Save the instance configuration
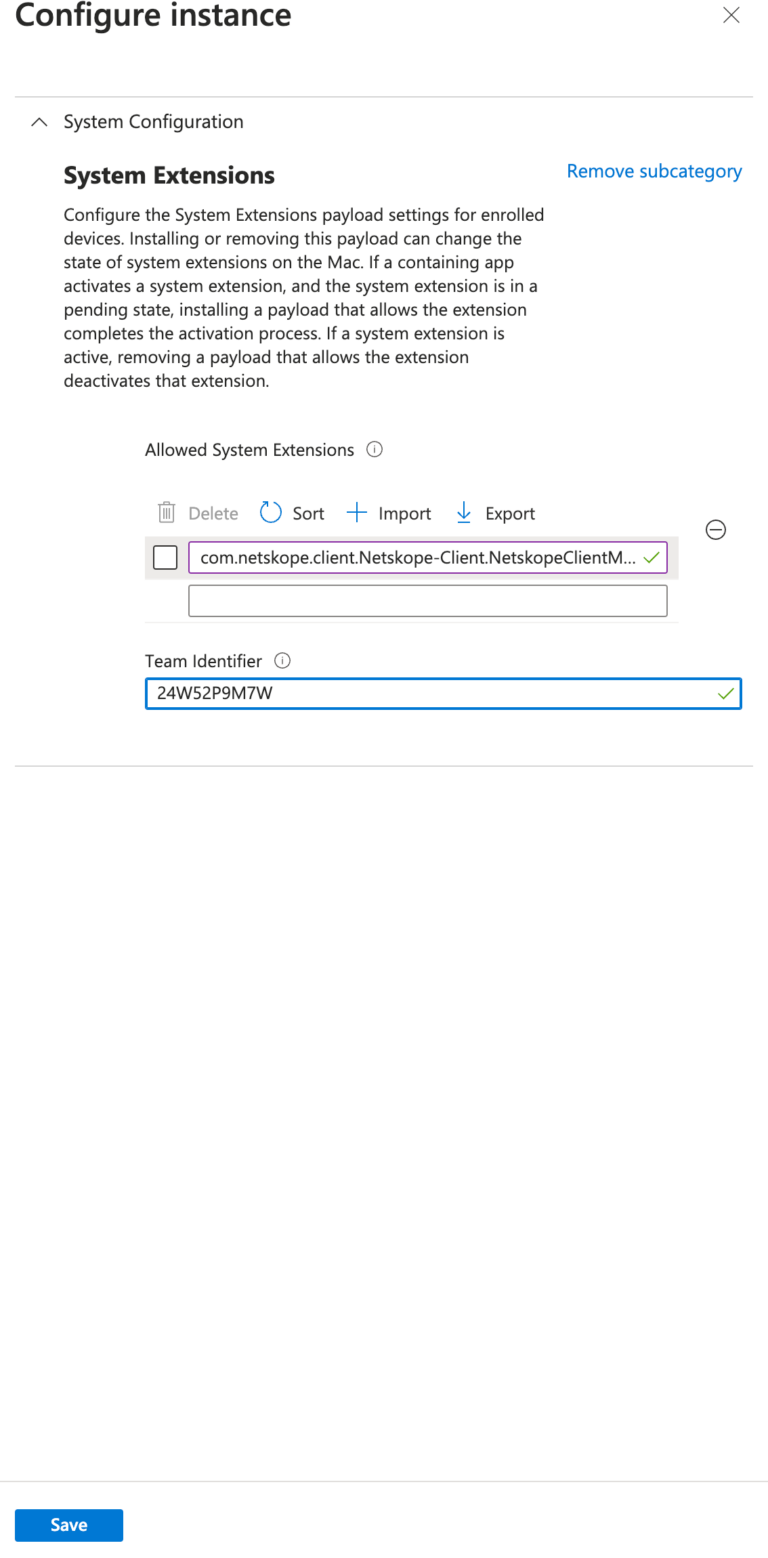The height and width of the screenshot is (1558, 768). coord(68,1524)
